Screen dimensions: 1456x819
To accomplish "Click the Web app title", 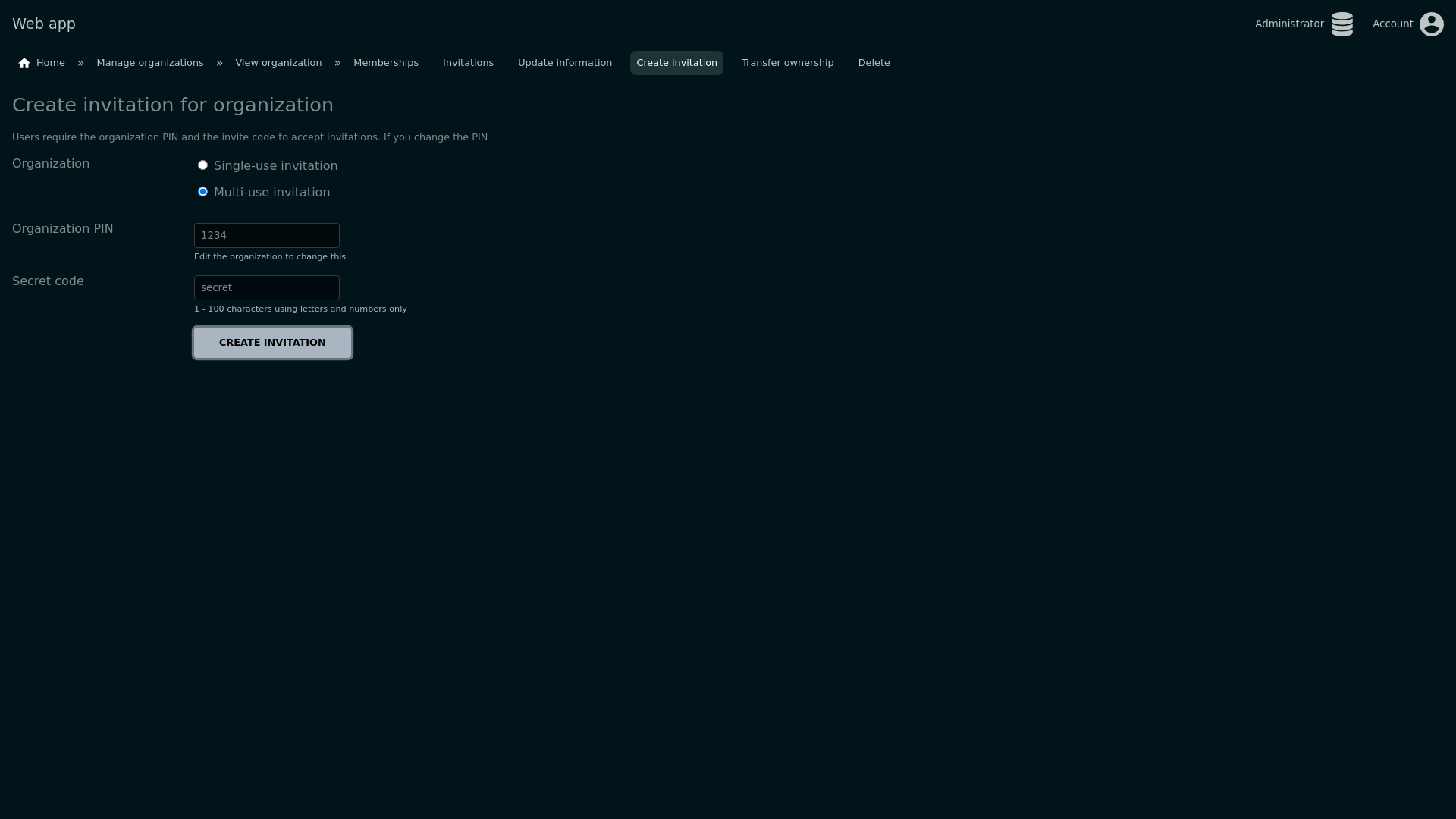I will (44, 24).
